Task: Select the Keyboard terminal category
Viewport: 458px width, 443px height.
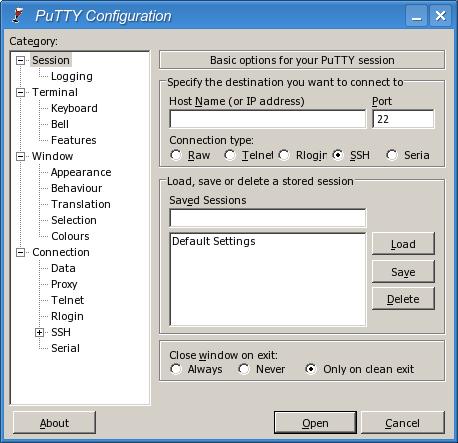Action: [x=74, y=108]
